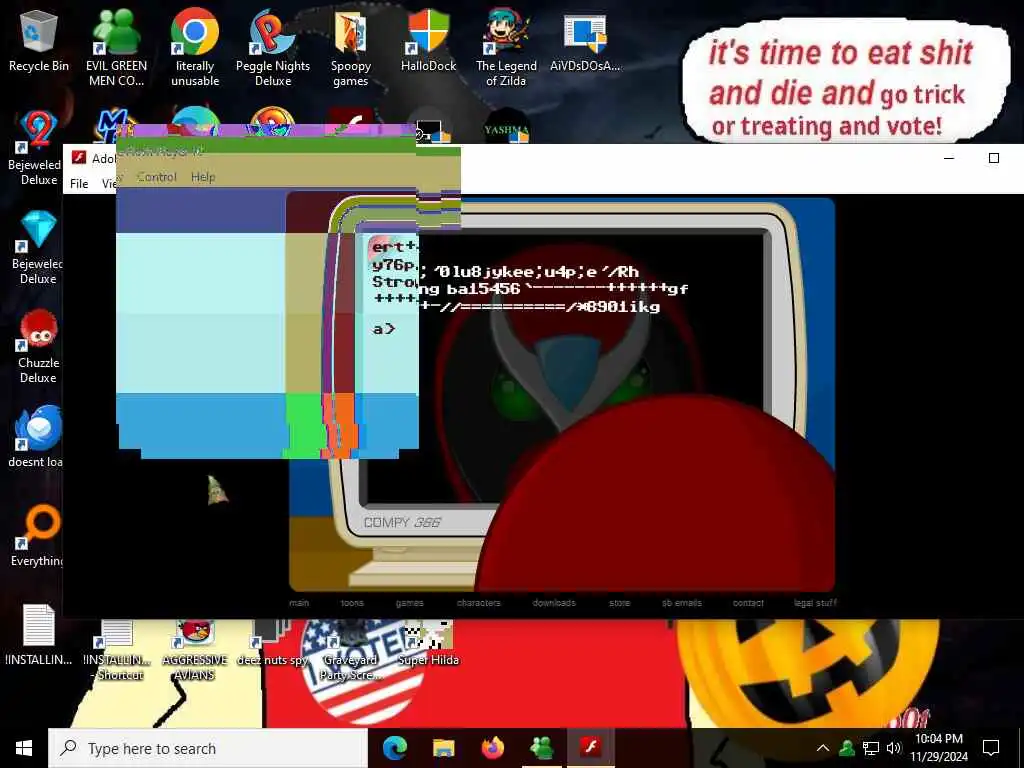
Task: Open the volume tray icon
Action: pos(894,748)
